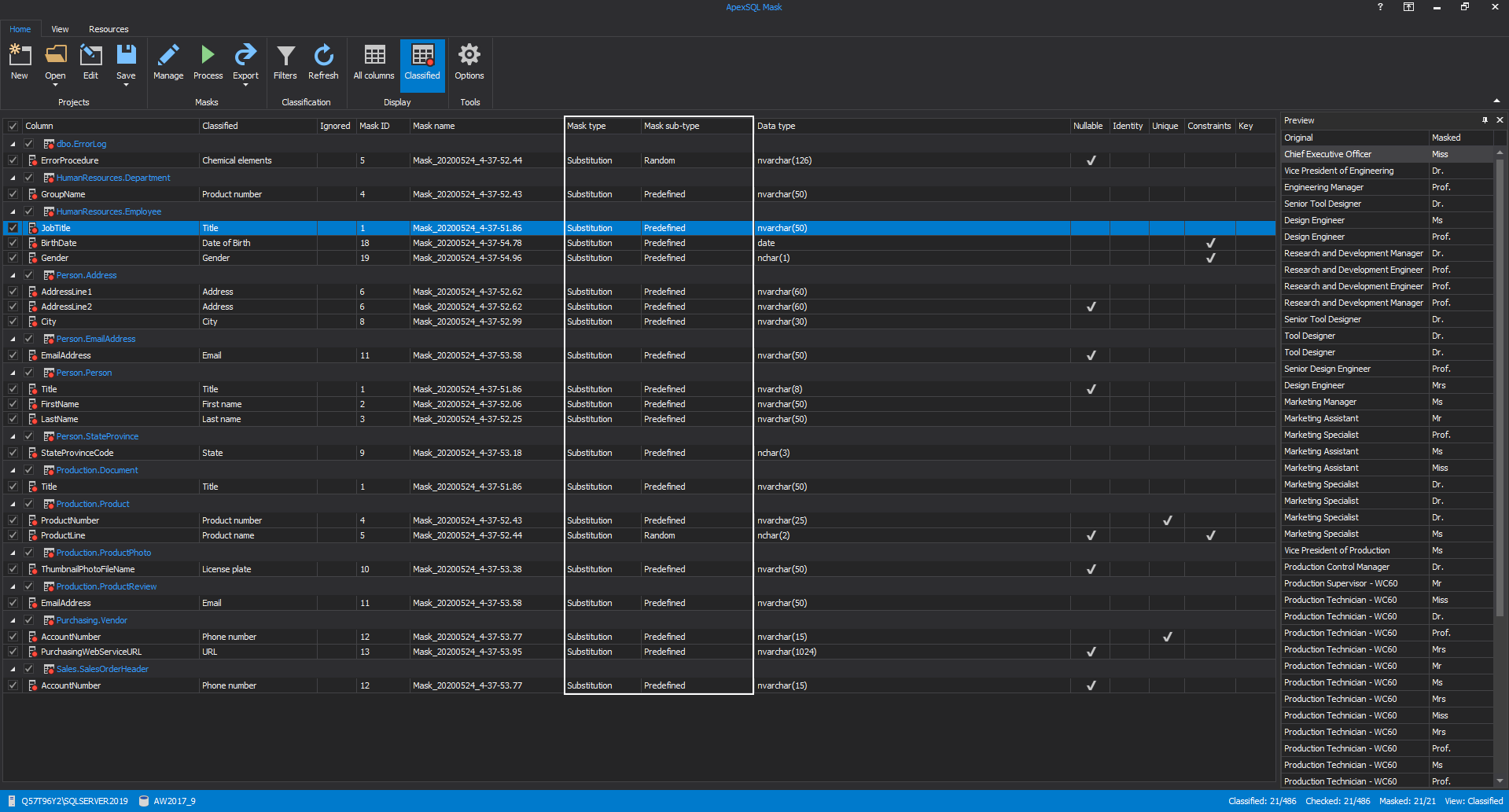Uncheck the ErrorProcedure column checkbox

pos(13,160)
